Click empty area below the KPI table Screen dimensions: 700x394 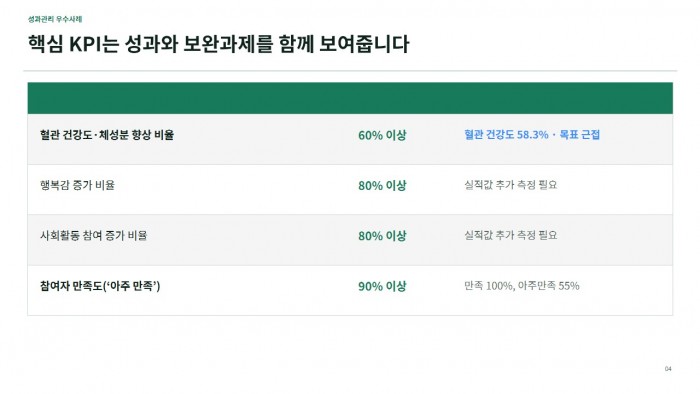(x=350, y=348)
